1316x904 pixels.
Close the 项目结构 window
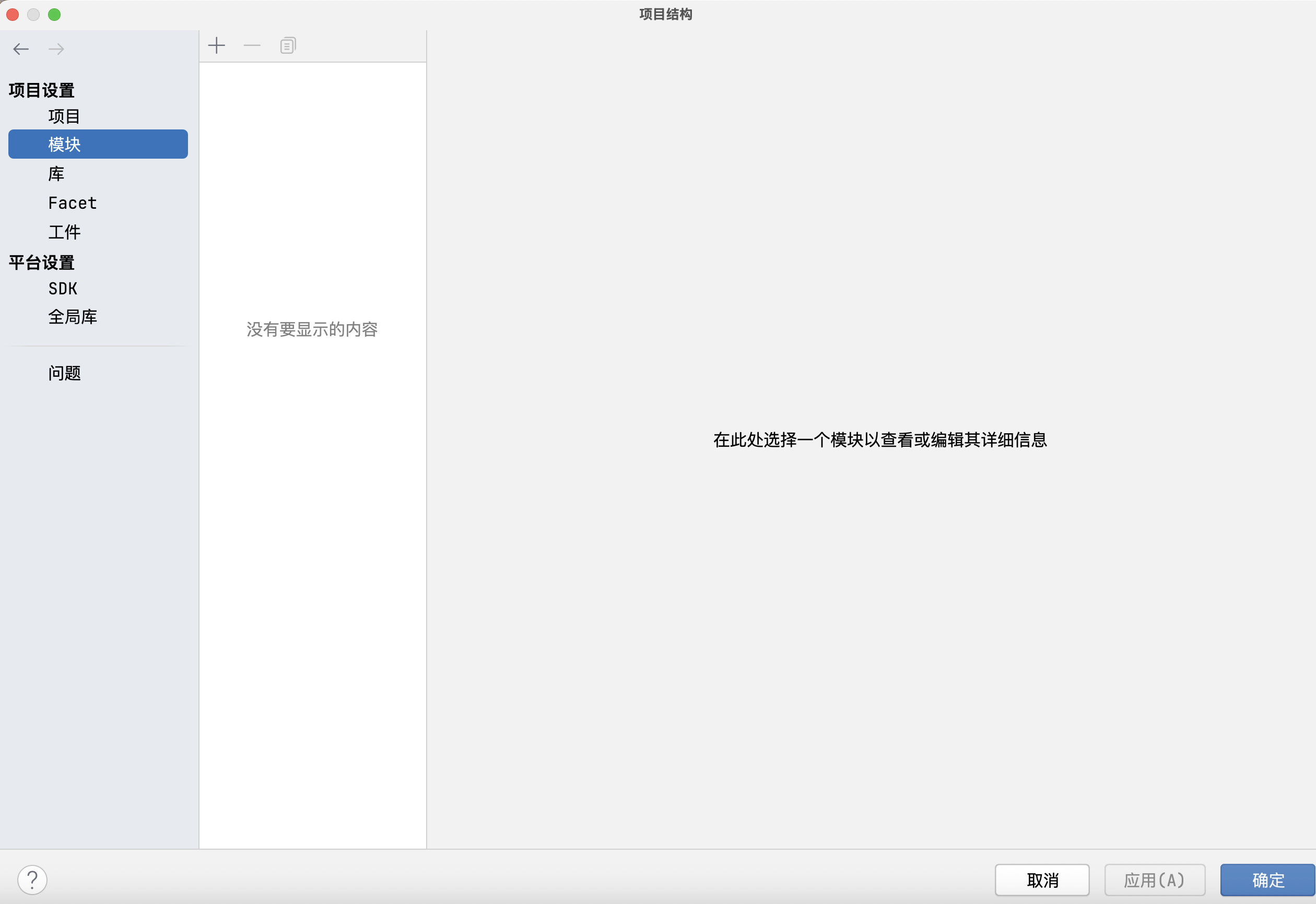tap(13, 14)
